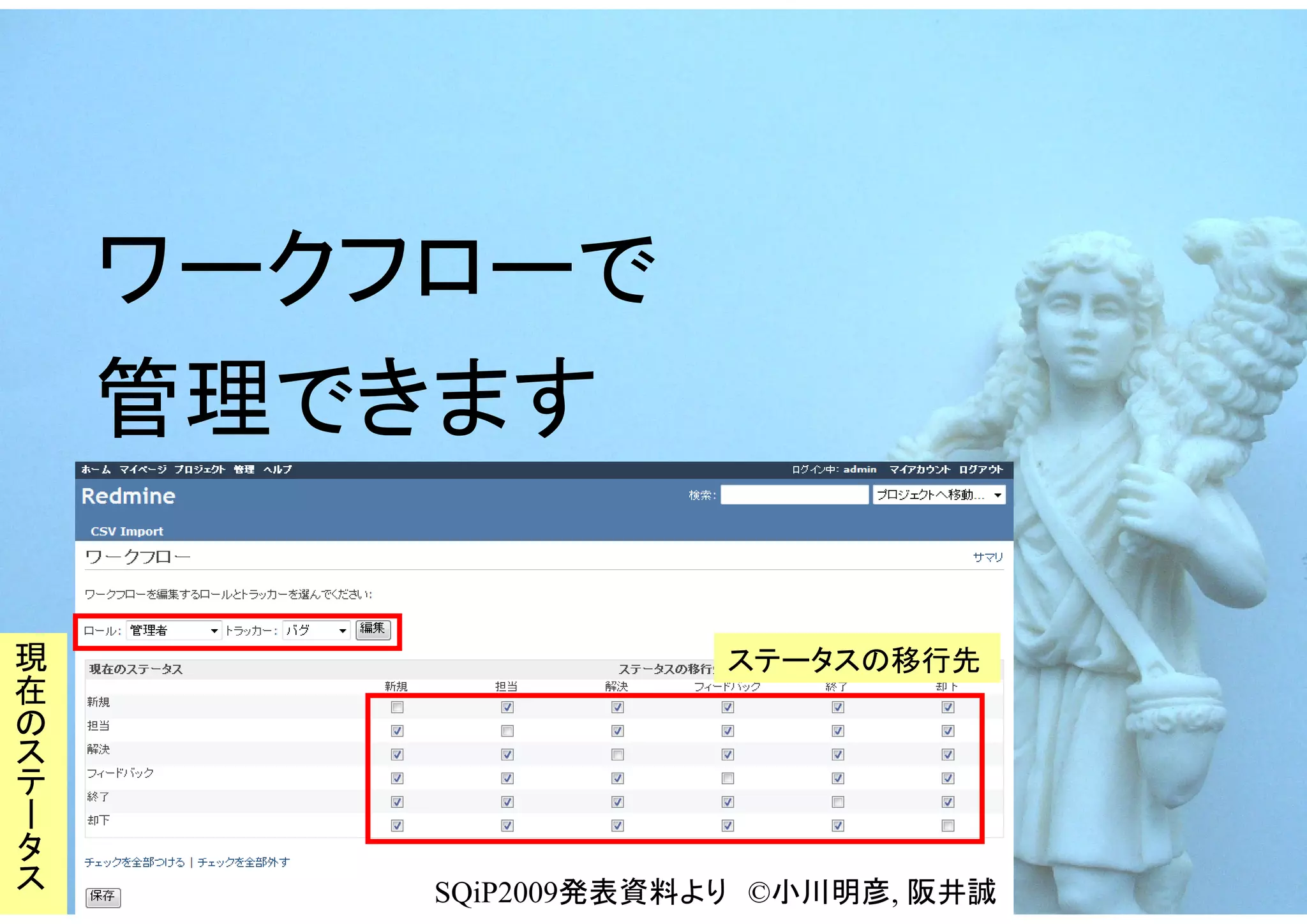Uncheck 担当 to 却下 transition box
This screenshot has width=1307, height=924.
[x=948, y=731]
